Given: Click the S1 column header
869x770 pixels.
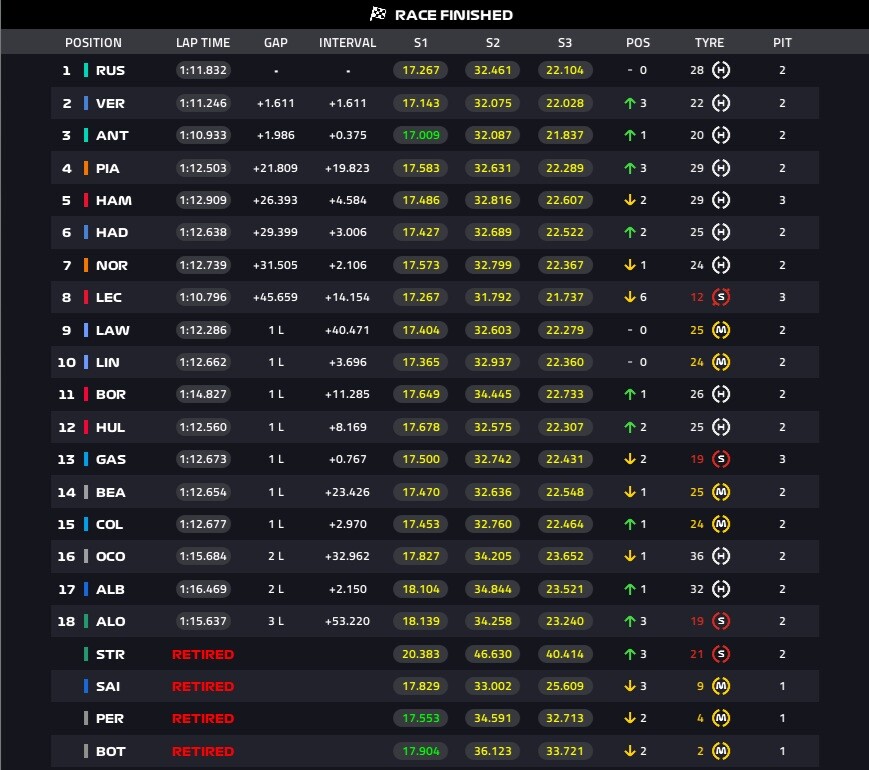Looking at the screenshot, I should pyautogui.click(x=421, y=43).
